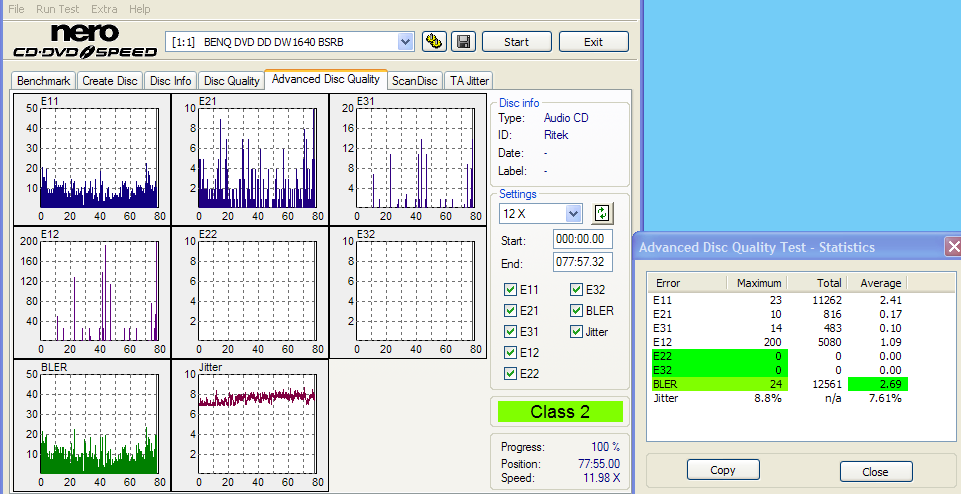This screenshot has height=494, width=961.
Task: Switch to the Disc Info tab
Action: coord(170,80)
